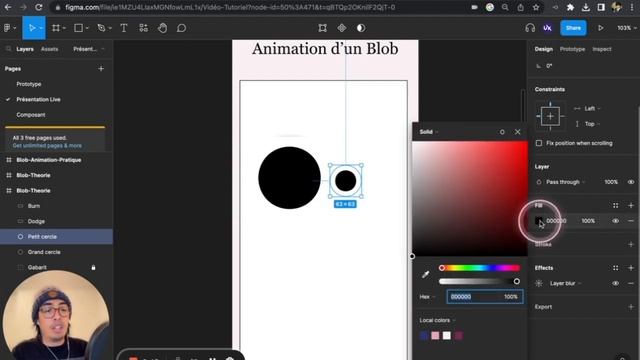Click the Present play icon
Screen dimensions: 640x360
(600, 28)
